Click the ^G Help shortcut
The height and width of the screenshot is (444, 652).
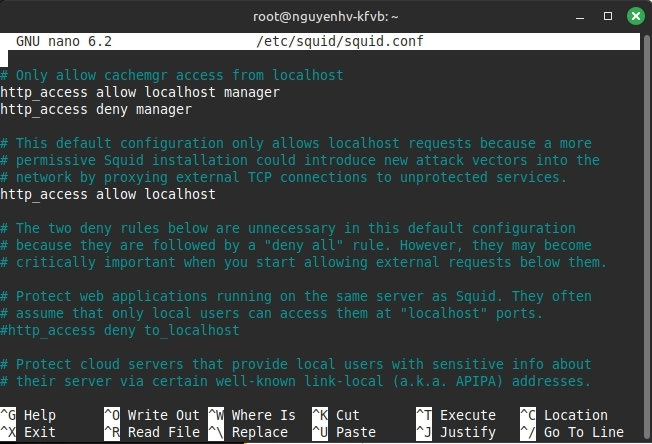(x=28, y=415)
